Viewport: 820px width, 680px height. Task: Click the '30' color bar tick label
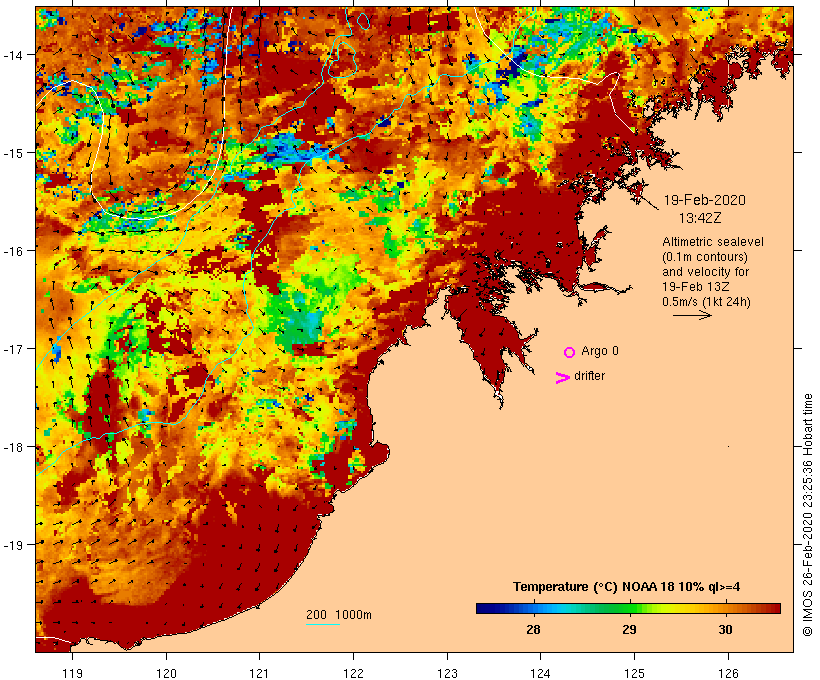[x=725, y=629]
